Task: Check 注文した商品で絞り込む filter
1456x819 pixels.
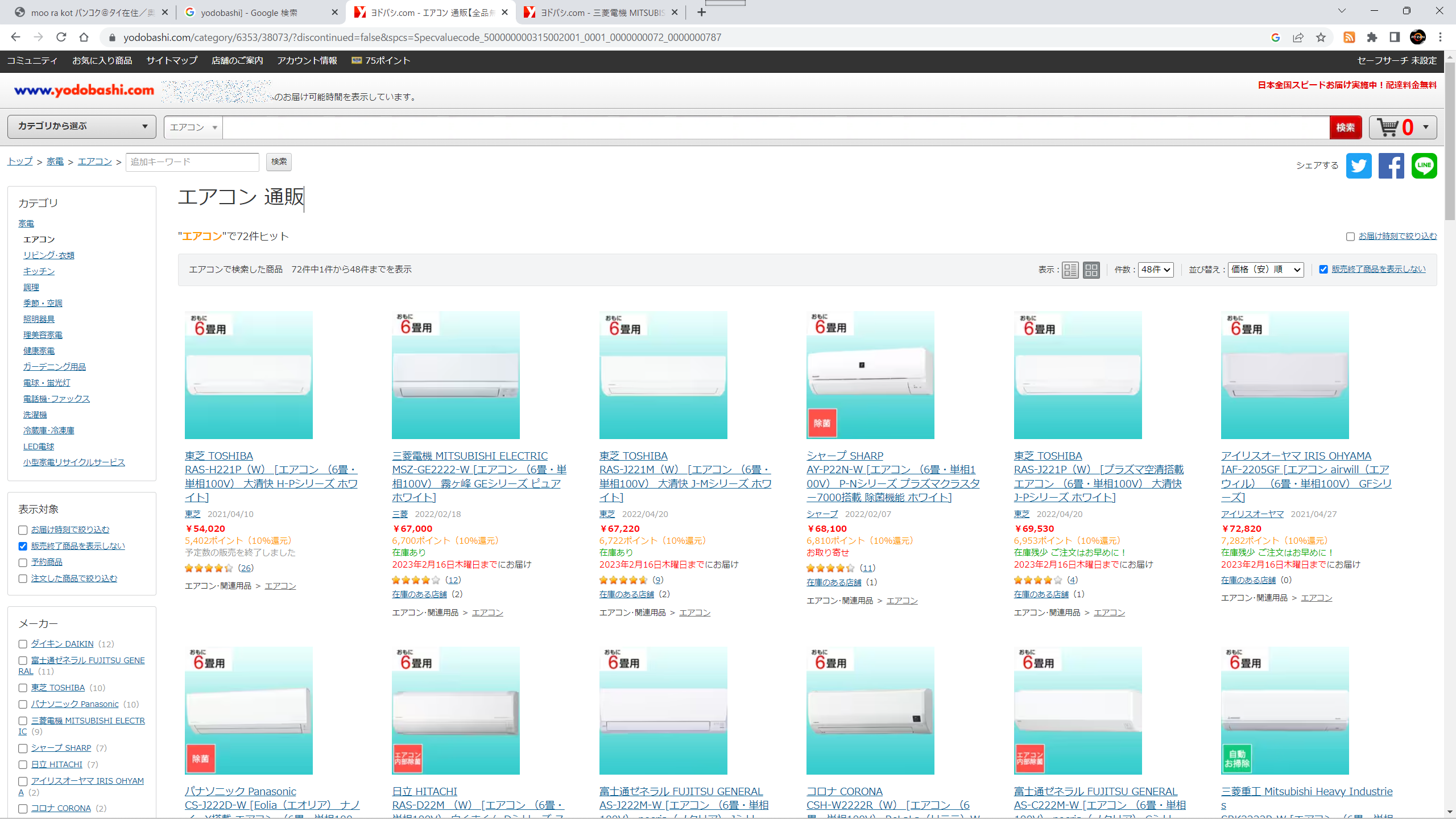Action: click(x=23, y=579)
